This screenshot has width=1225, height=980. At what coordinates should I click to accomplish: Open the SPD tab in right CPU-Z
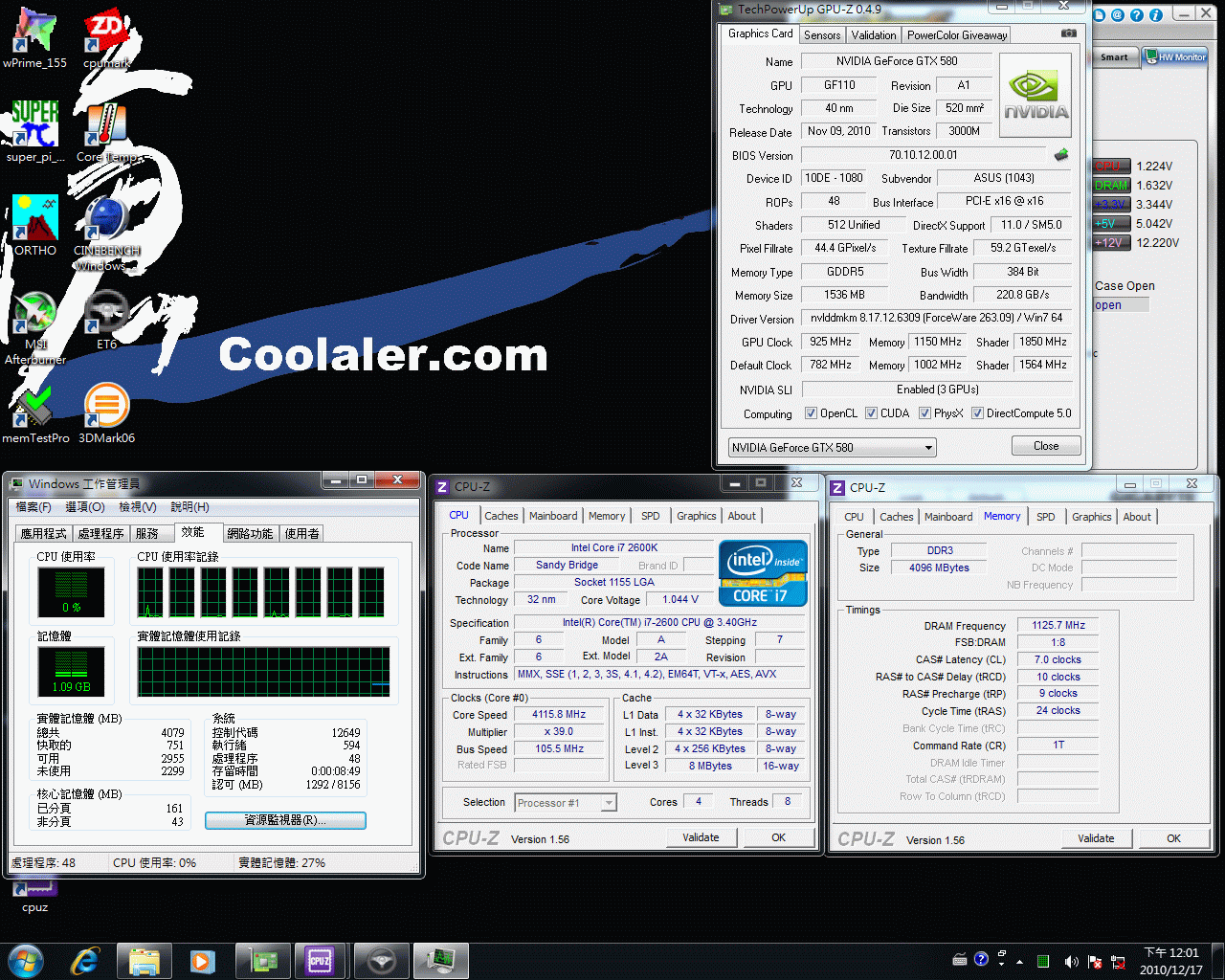coord(1046,517)
